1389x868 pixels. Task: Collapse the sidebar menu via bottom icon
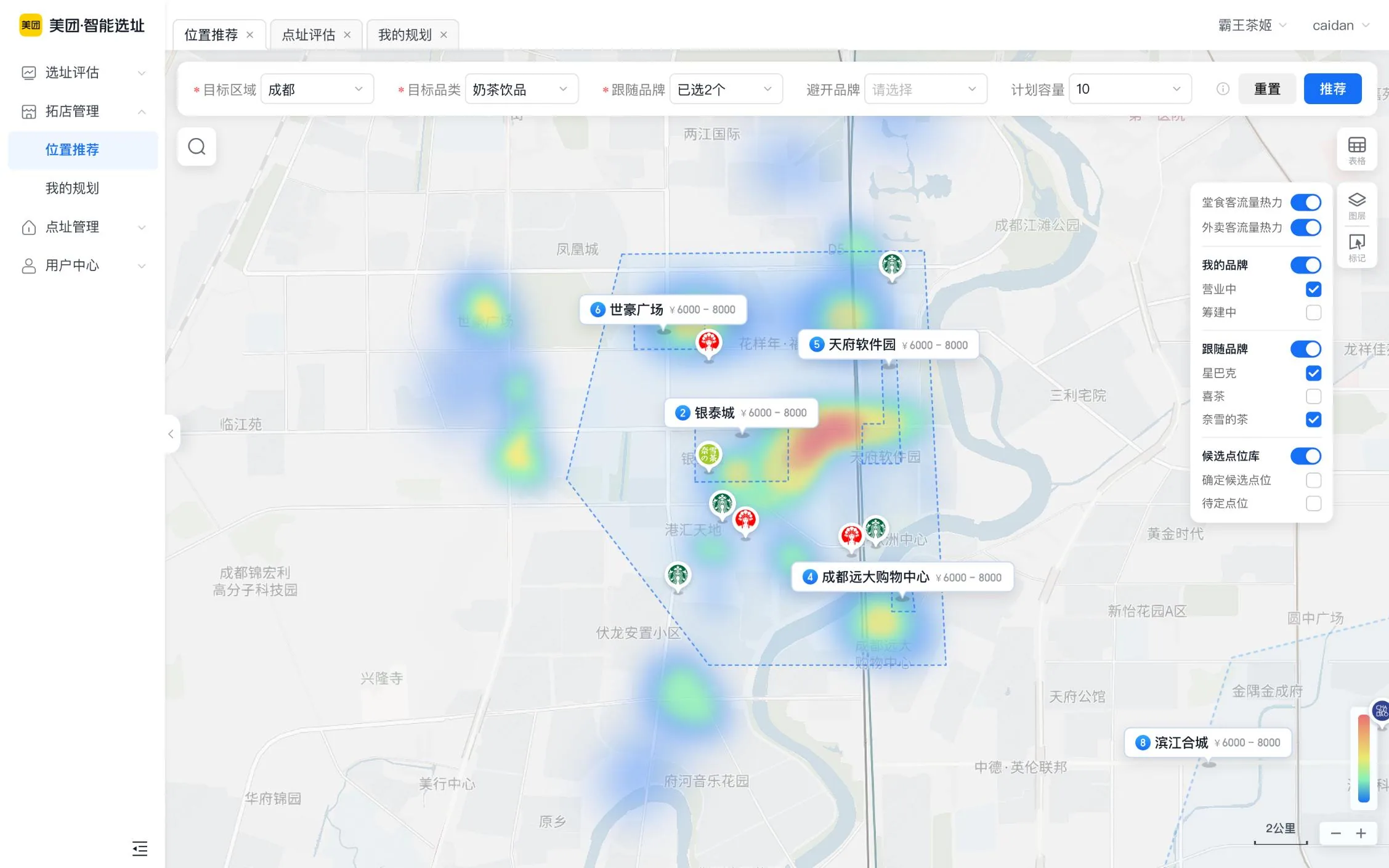coord(140,848)
